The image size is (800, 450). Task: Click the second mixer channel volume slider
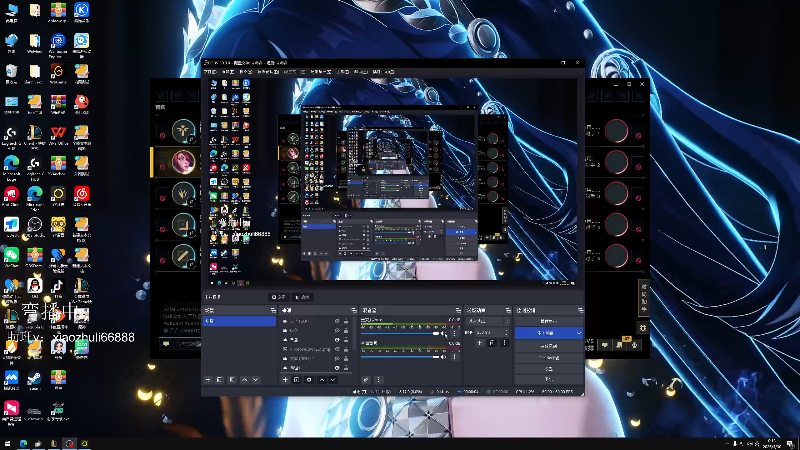click(x=401, y=357)
